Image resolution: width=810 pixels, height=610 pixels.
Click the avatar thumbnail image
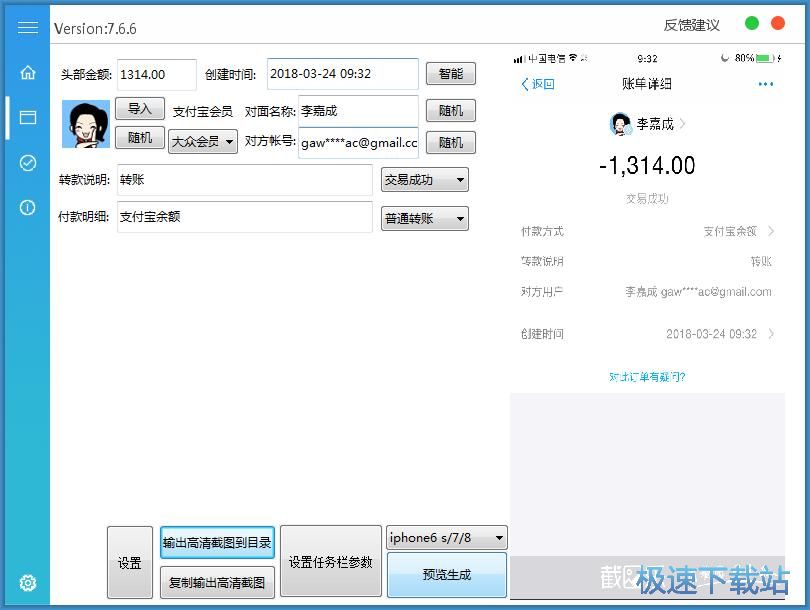pos(86,125)
